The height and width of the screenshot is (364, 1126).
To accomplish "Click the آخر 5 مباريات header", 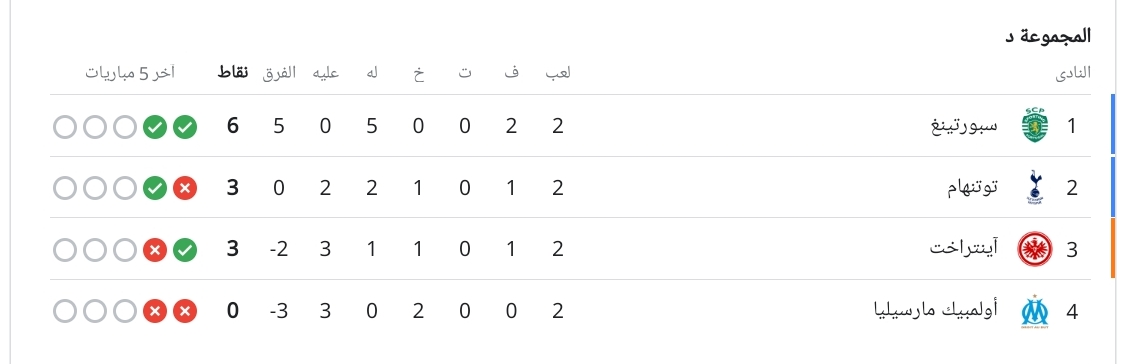I will (130, 73).
